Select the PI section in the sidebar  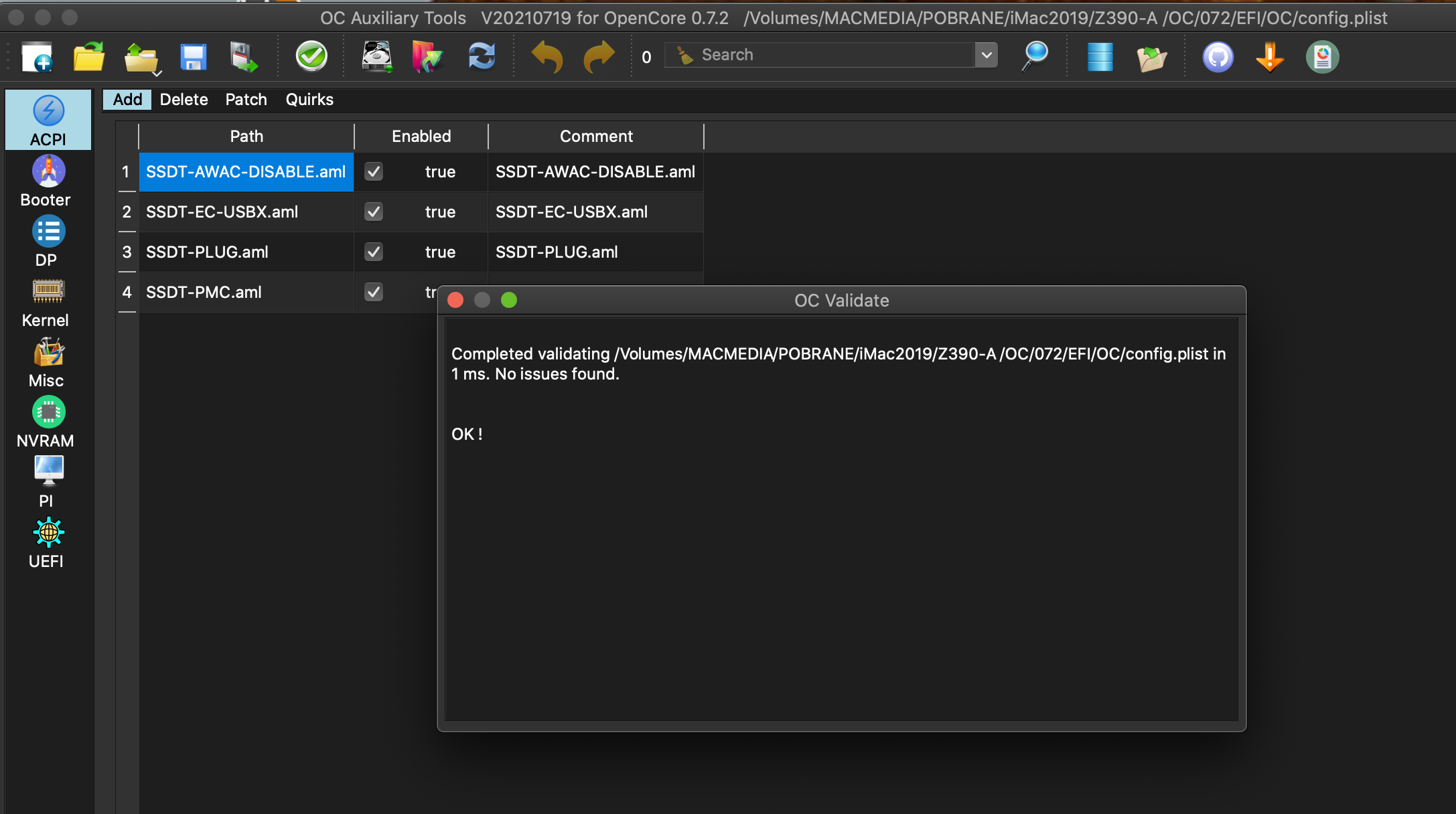[x=48, y=482]
